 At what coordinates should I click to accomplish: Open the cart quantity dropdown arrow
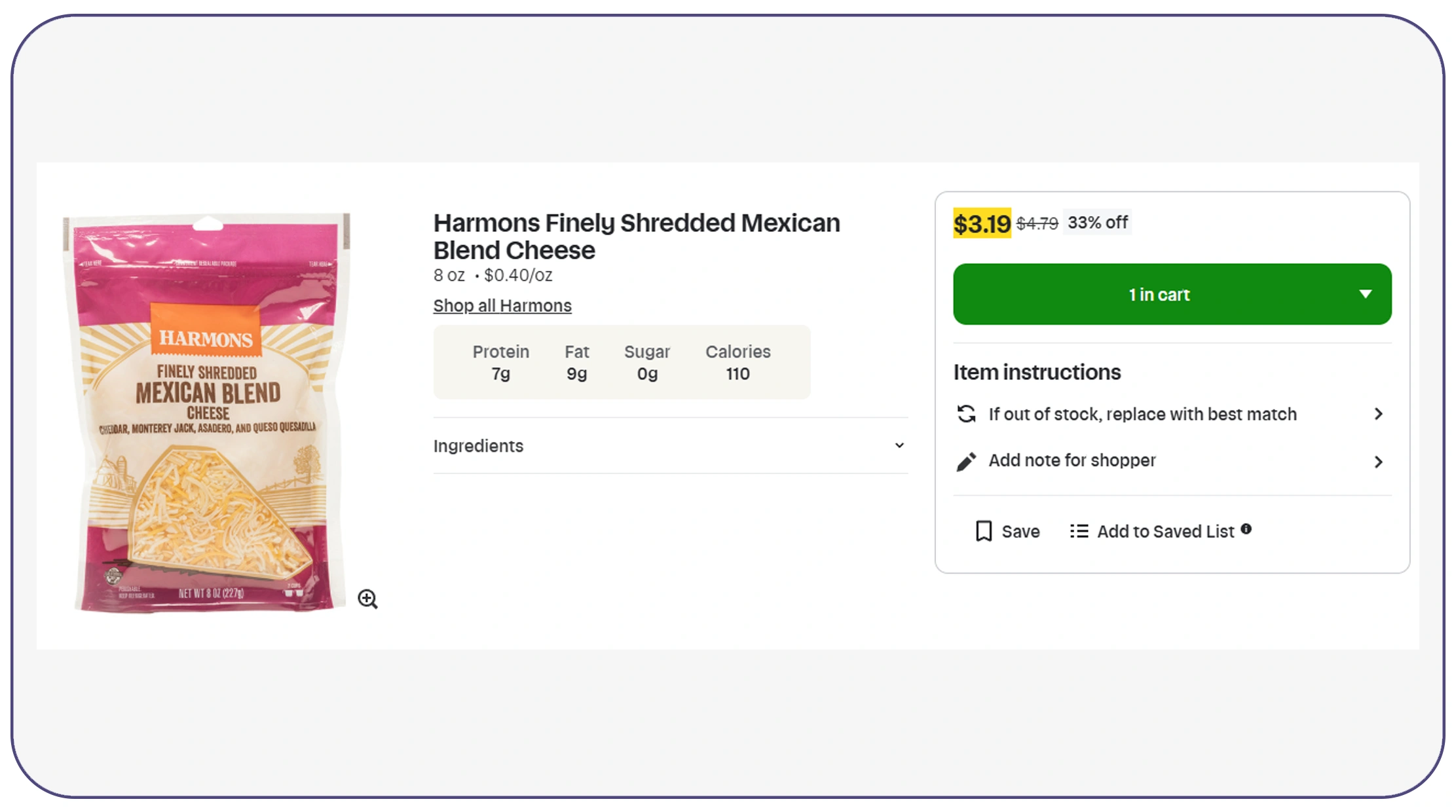tap(1366, 294)
